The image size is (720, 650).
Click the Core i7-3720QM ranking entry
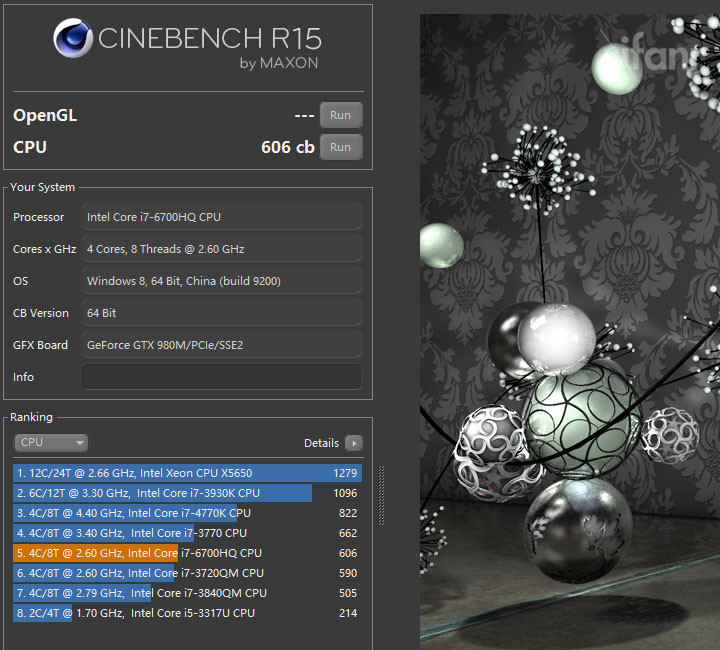[x=187, y=573]
